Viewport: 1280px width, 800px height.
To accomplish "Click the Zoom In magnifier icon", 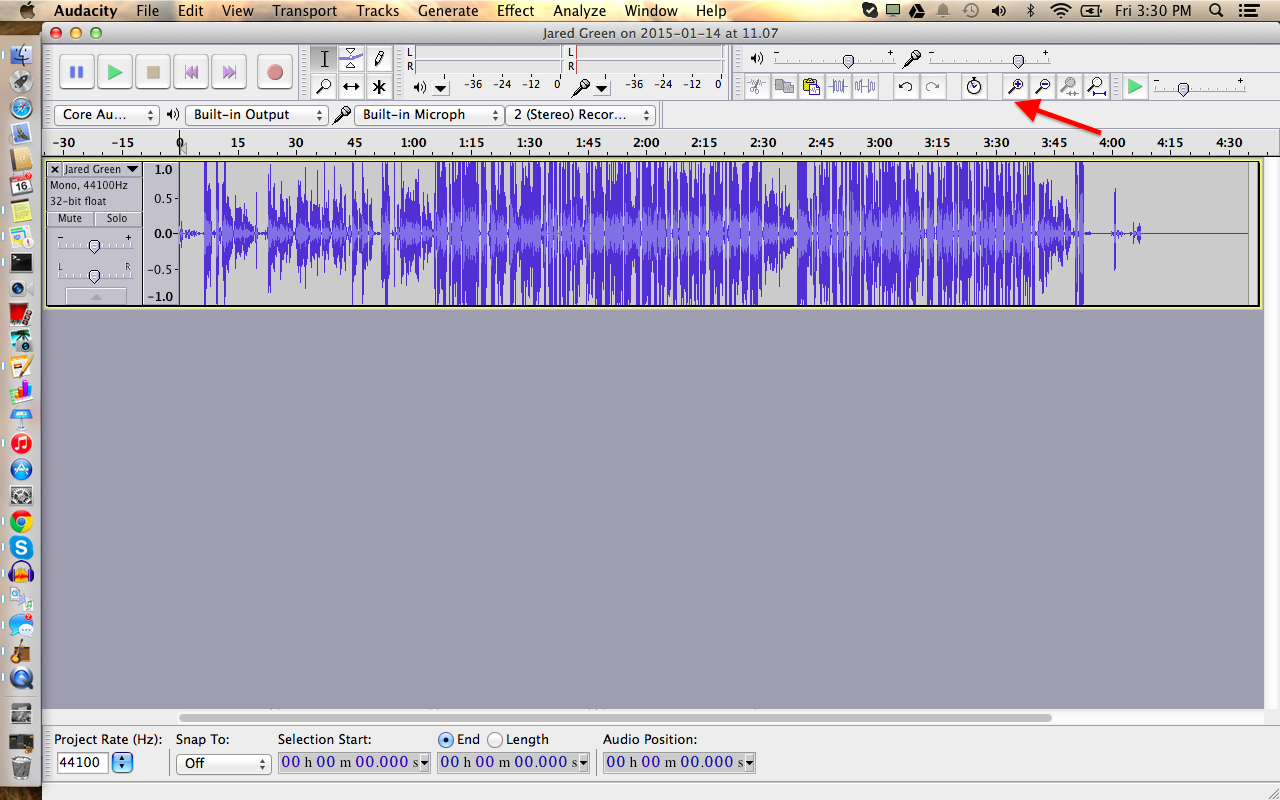I will click(x=1015, y=87).
